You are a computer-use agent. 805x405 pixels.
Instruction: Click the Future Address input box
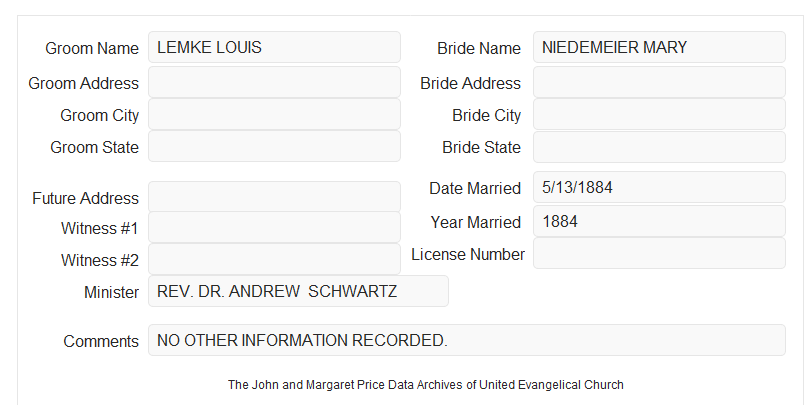[274, 197]
